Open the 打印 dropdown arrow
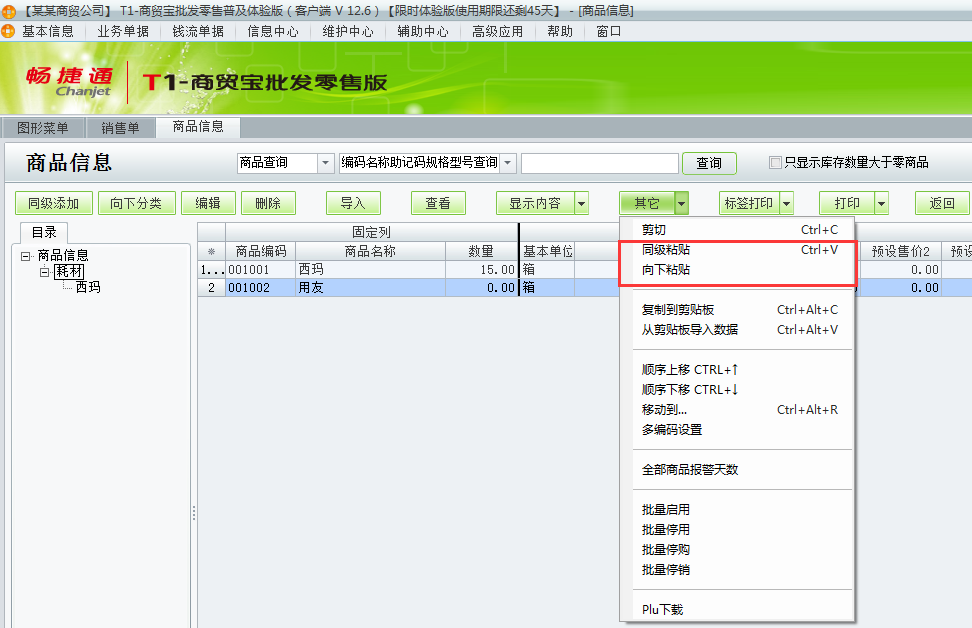Viewport: 972px width, 628px height. 880,202
